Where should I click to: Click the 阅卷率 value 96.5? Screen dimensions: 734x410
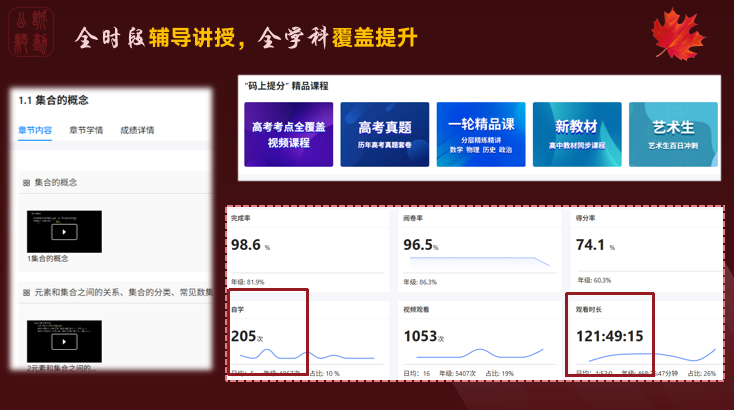click(418, 245)
